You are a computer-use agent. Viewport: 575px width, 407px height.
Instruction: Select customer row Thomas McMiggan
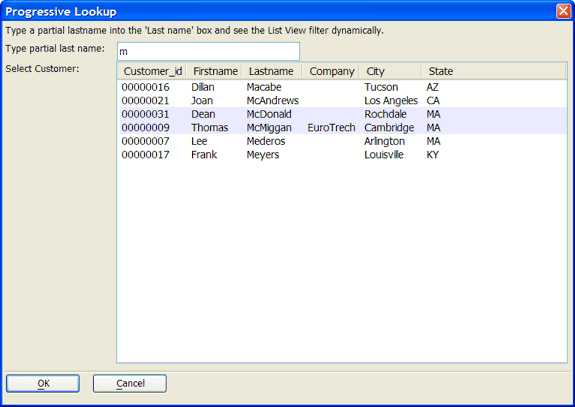343,128
